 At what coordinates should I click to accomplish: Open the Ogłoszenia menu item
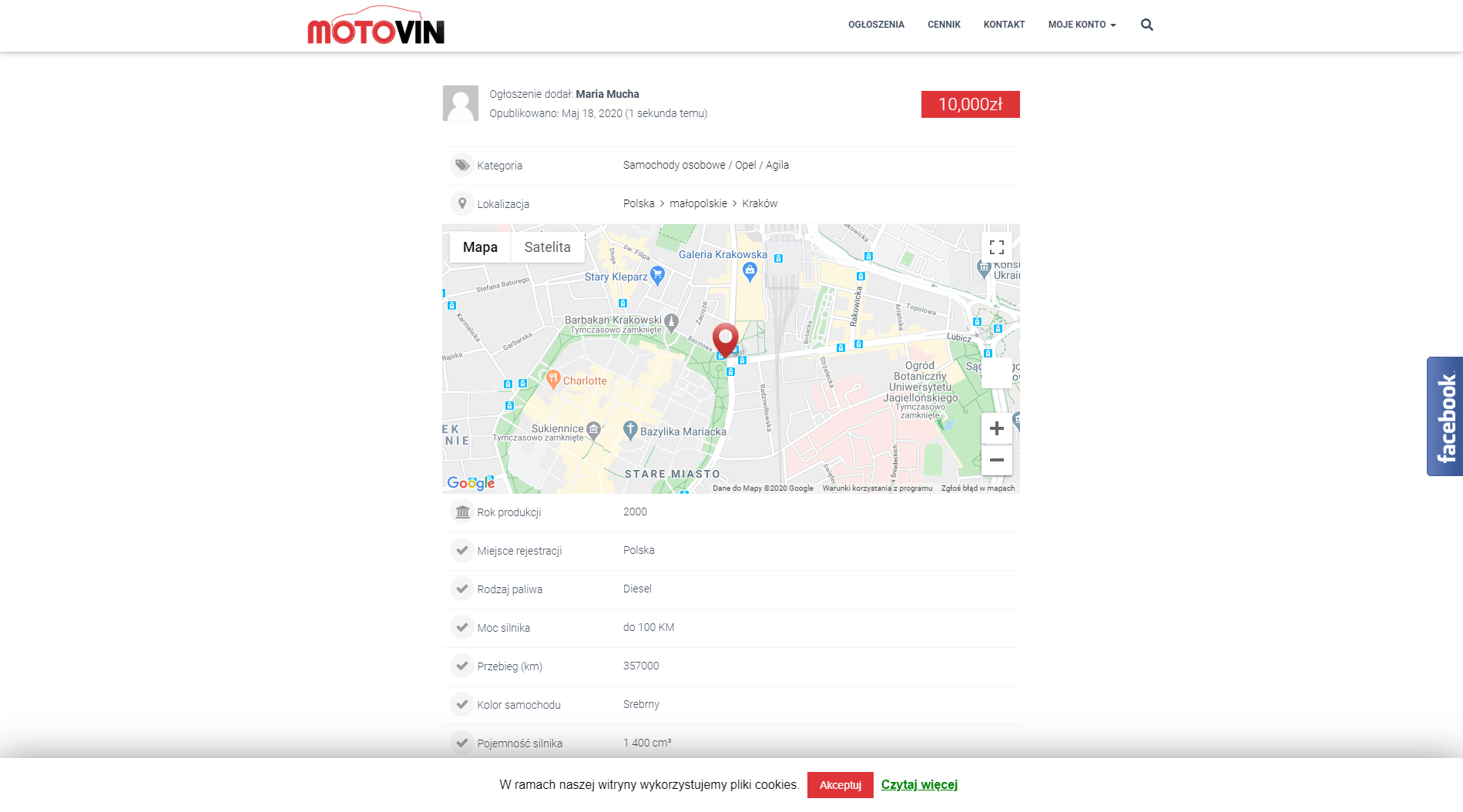(875, 24)
